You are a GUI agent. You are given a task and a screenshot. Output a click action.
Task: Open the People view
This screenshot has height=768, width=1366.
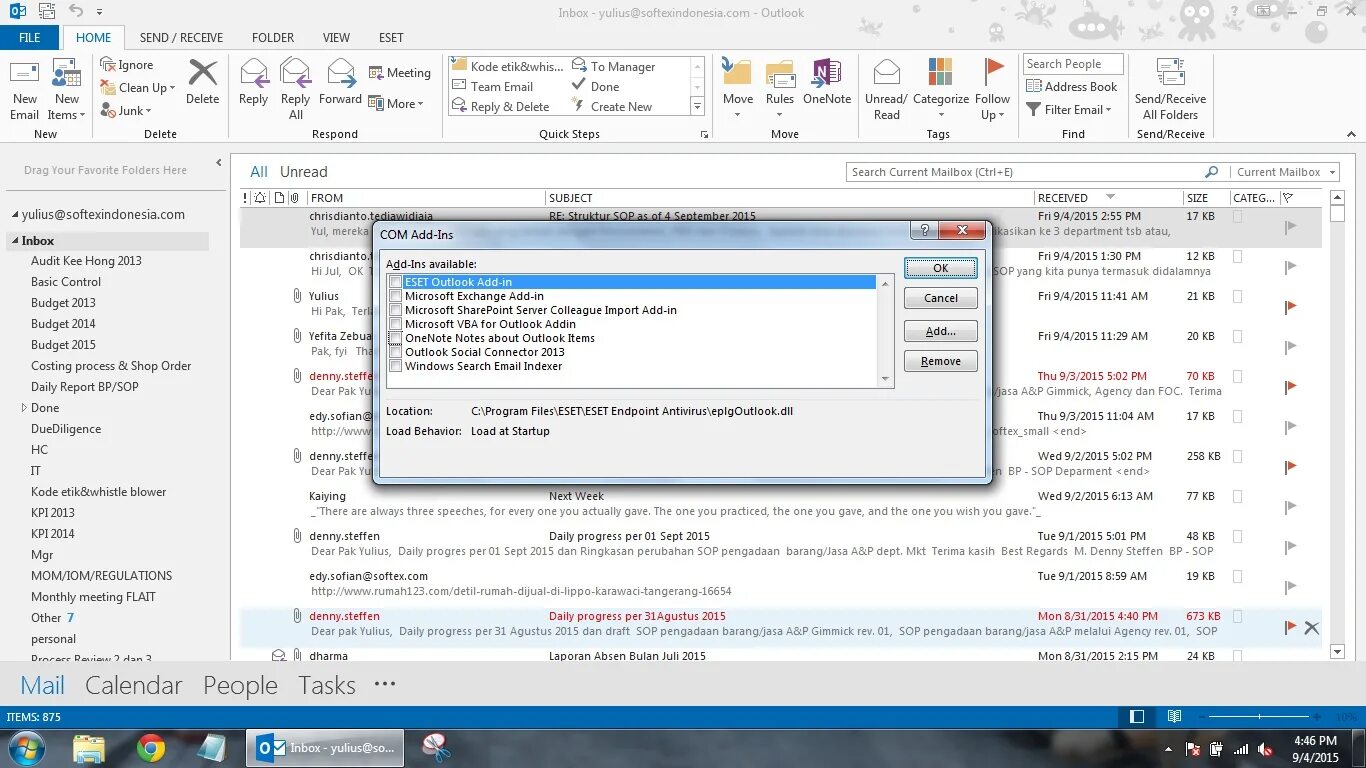[x=240, y=685]
